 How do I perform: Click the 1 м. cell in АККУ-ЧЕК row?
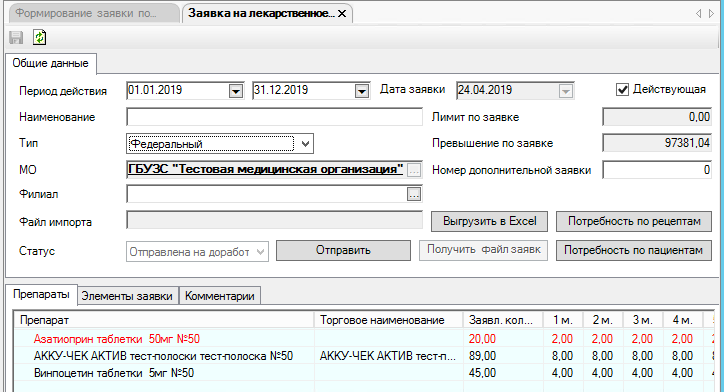point(562,356)
